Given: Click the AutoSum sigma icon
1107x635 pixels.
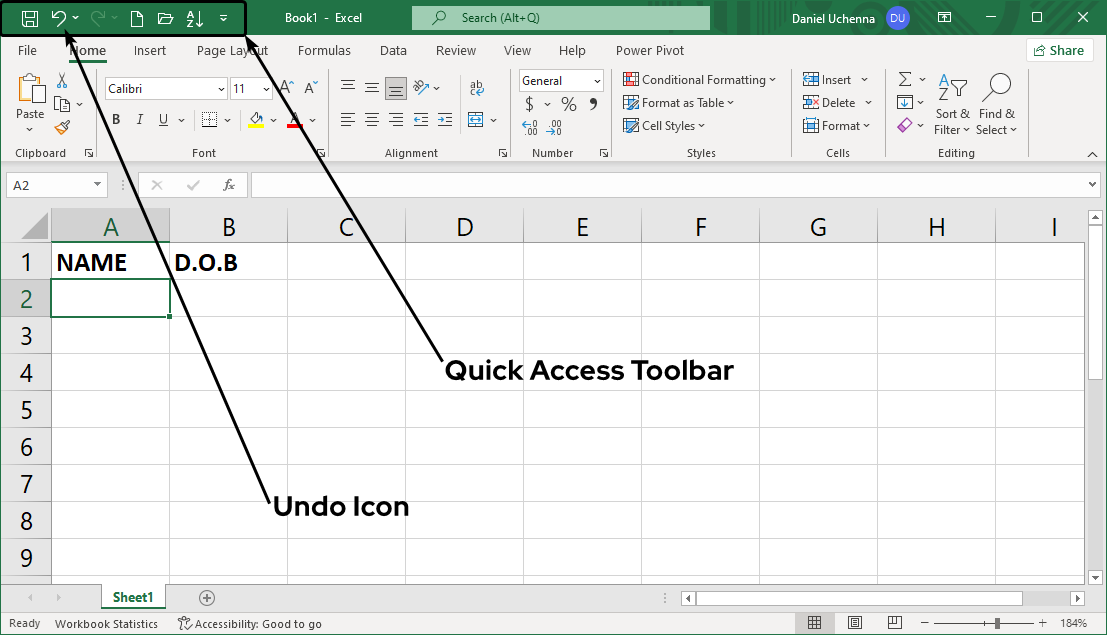Looking at the screenshot, I should click(904, 80).
